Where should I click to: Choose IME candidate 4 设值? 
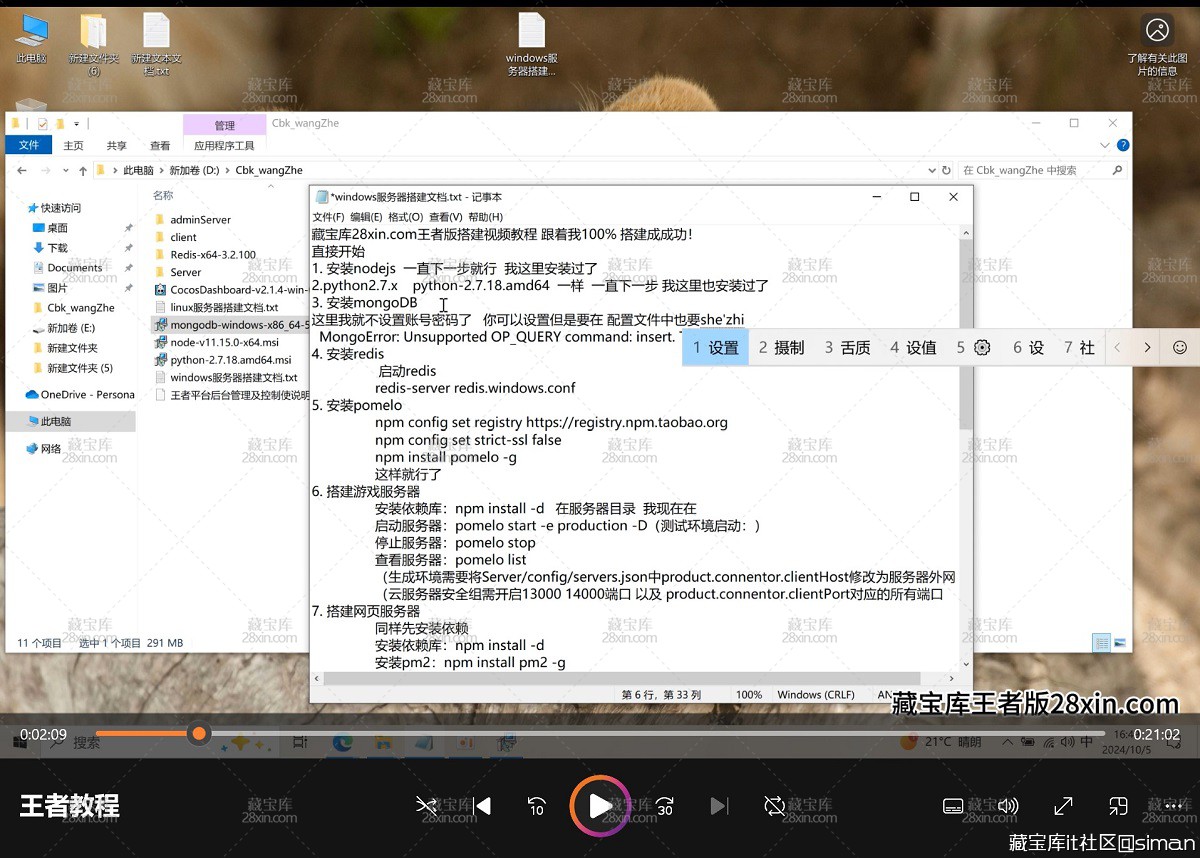tap(913, 347)
